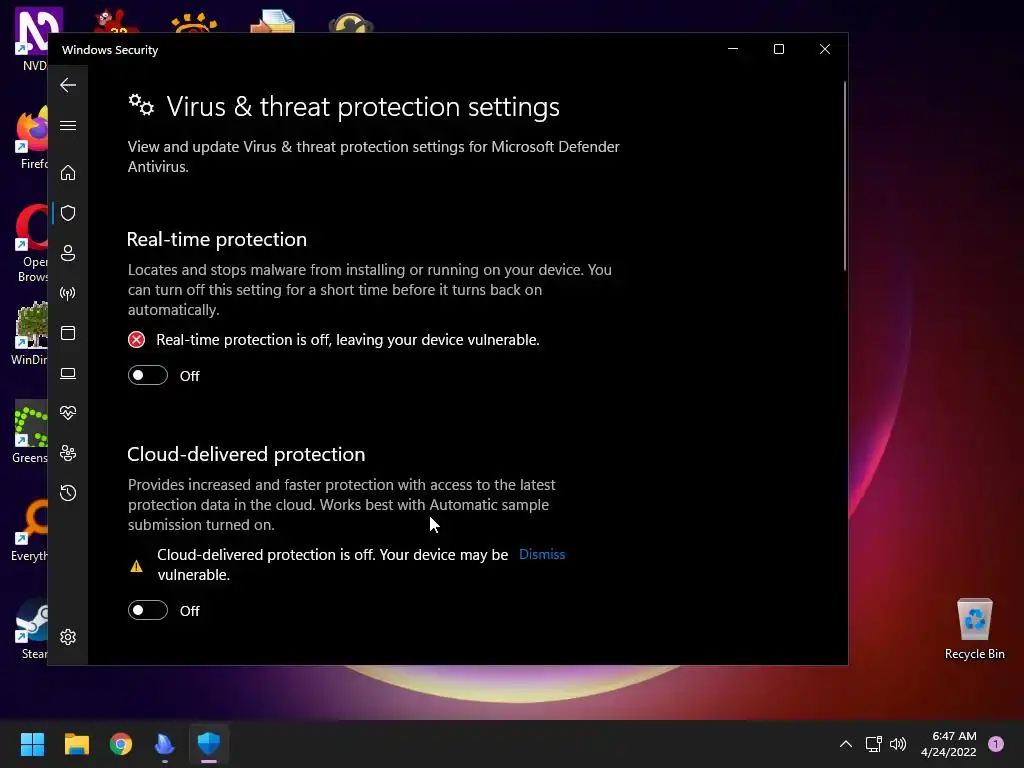Select the Firefox desktop shortcut
The height and width of the screenshot is (768, 1024).
(x=31, y=139)
